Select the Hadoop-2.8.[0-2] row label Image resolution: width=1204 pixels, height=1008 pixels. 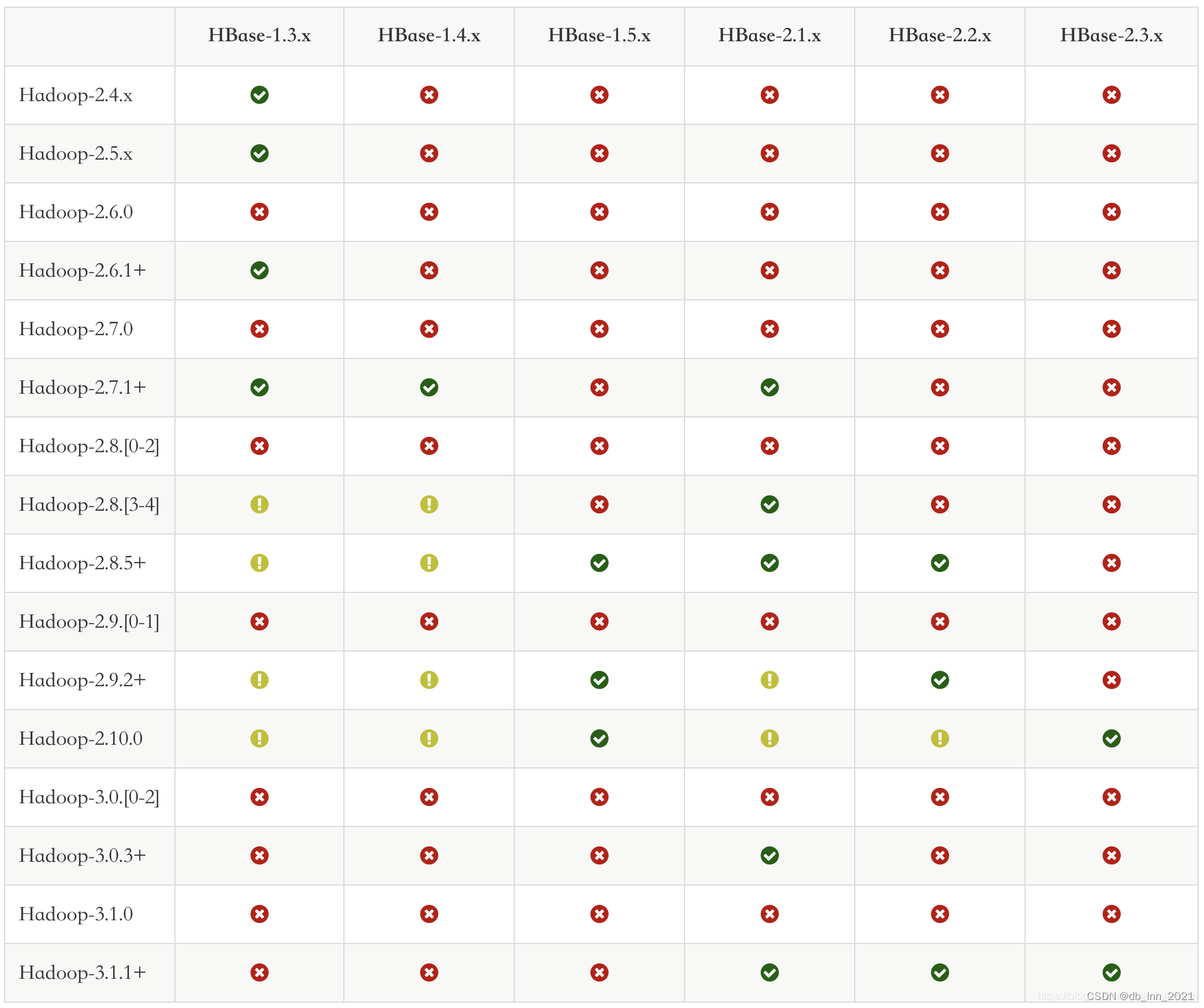point(89,446)
